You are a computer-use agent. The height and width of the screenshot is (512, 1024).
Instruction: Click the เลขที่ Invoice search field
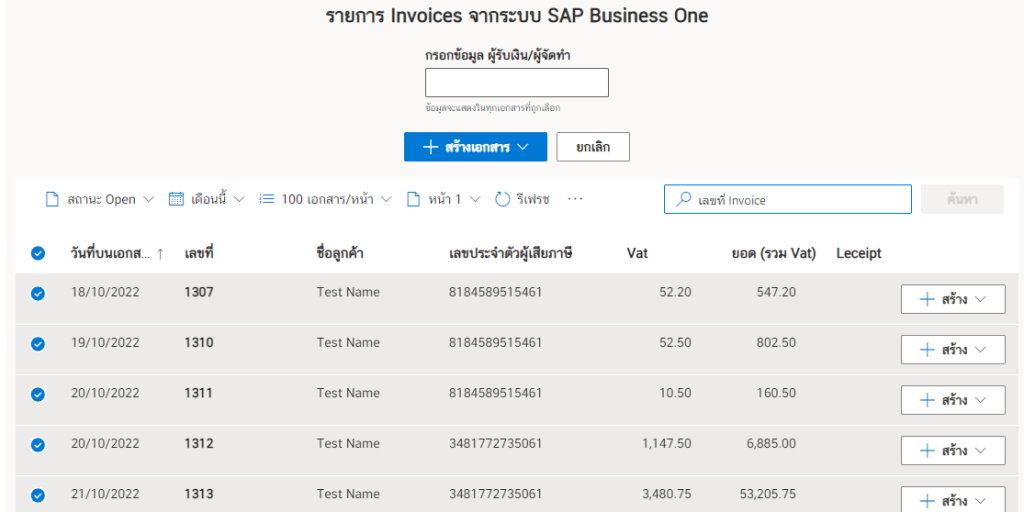(788, 199)
